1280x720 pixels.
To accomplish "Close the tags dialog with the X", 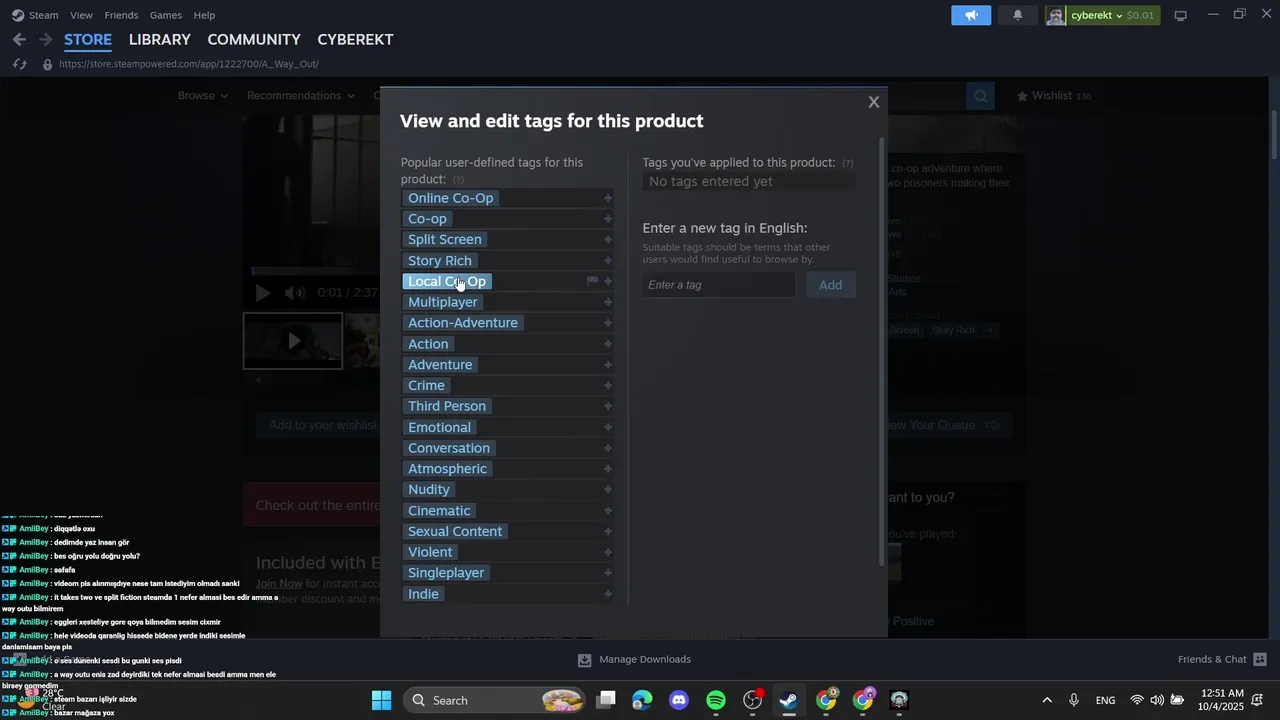I will click(x=874, y=102).
